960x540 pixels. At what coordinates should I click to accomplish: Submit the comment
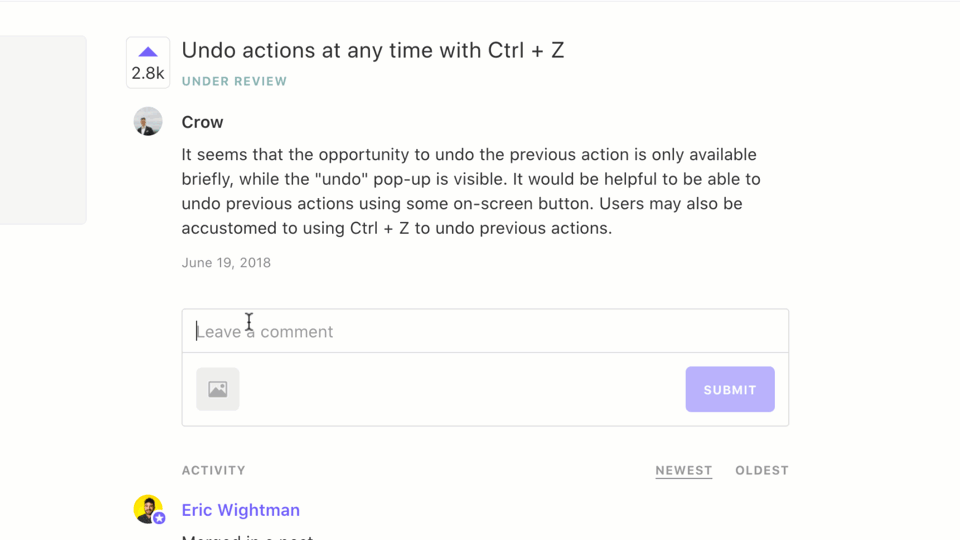(x=729, y=389)
